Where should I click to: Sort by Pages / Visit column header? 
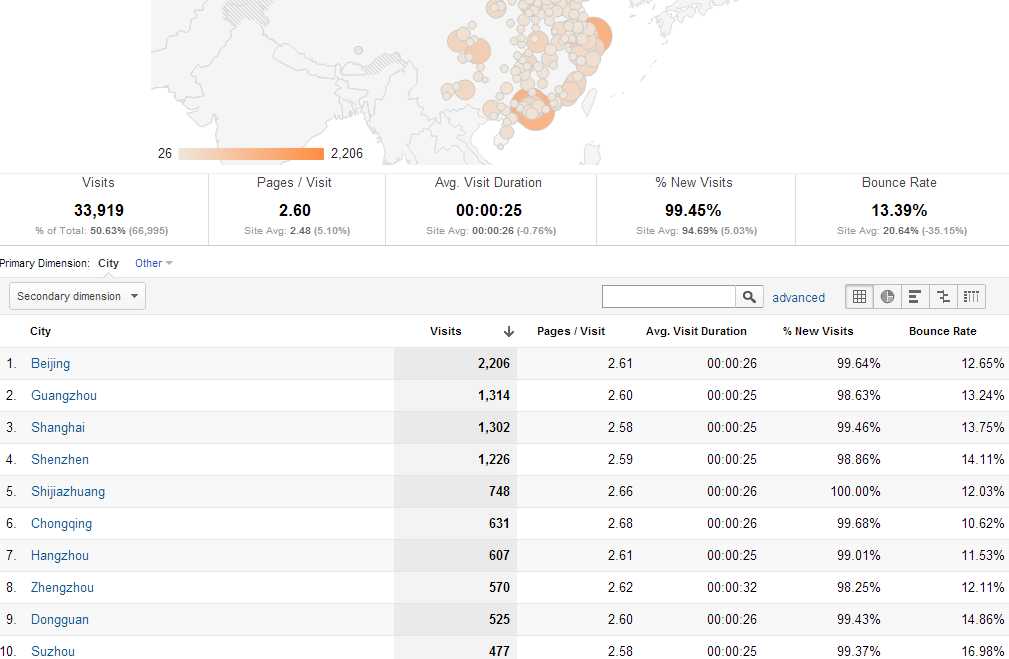(x=570, y=331)
